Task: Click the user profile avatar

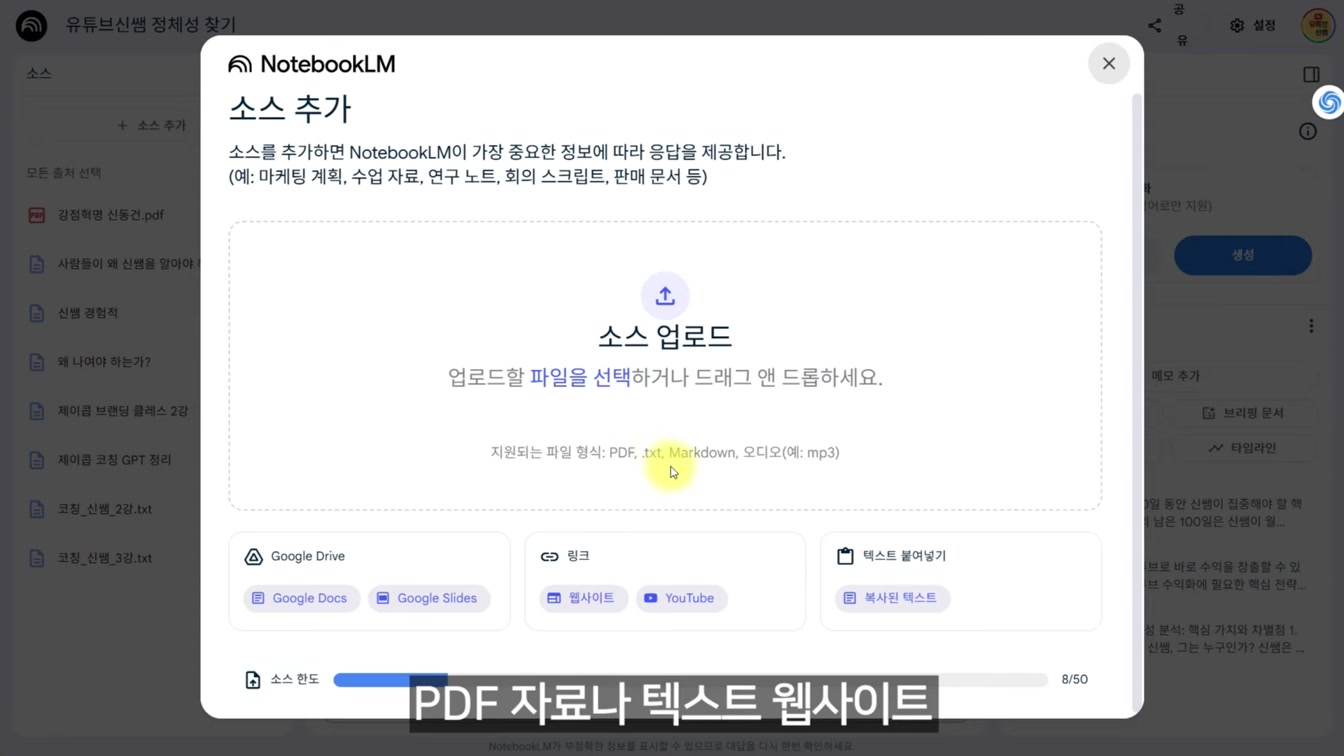Action: tap(1318, 25)
